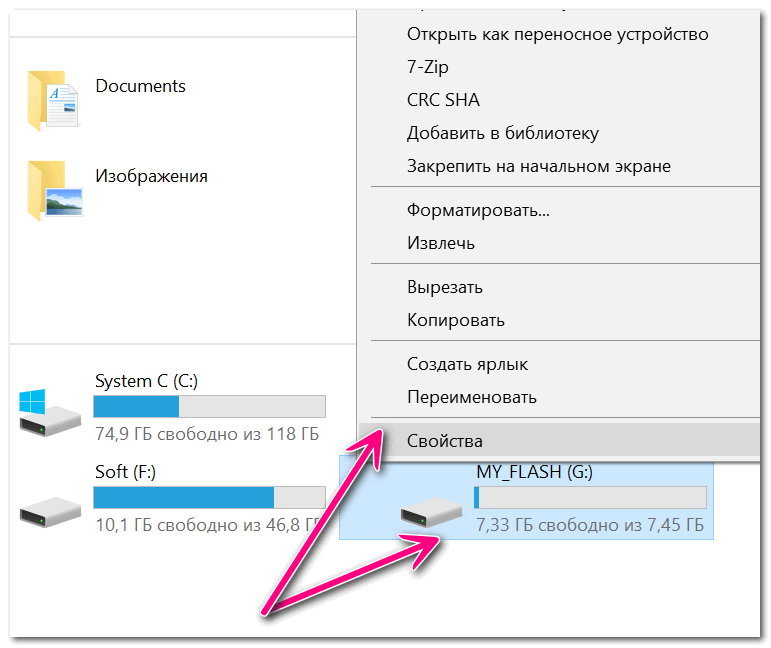
Task: Click the 7,33 ГБ свободно из 7,45 ГБ text
Action: 590,525
